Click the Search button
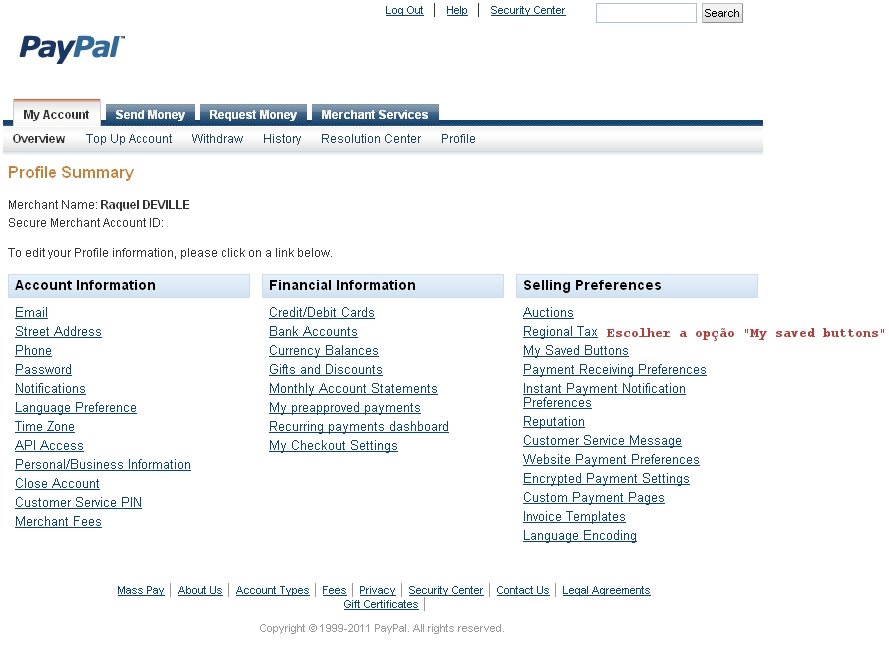This screenshot has width=889, height=645. (x=722, y=13)
